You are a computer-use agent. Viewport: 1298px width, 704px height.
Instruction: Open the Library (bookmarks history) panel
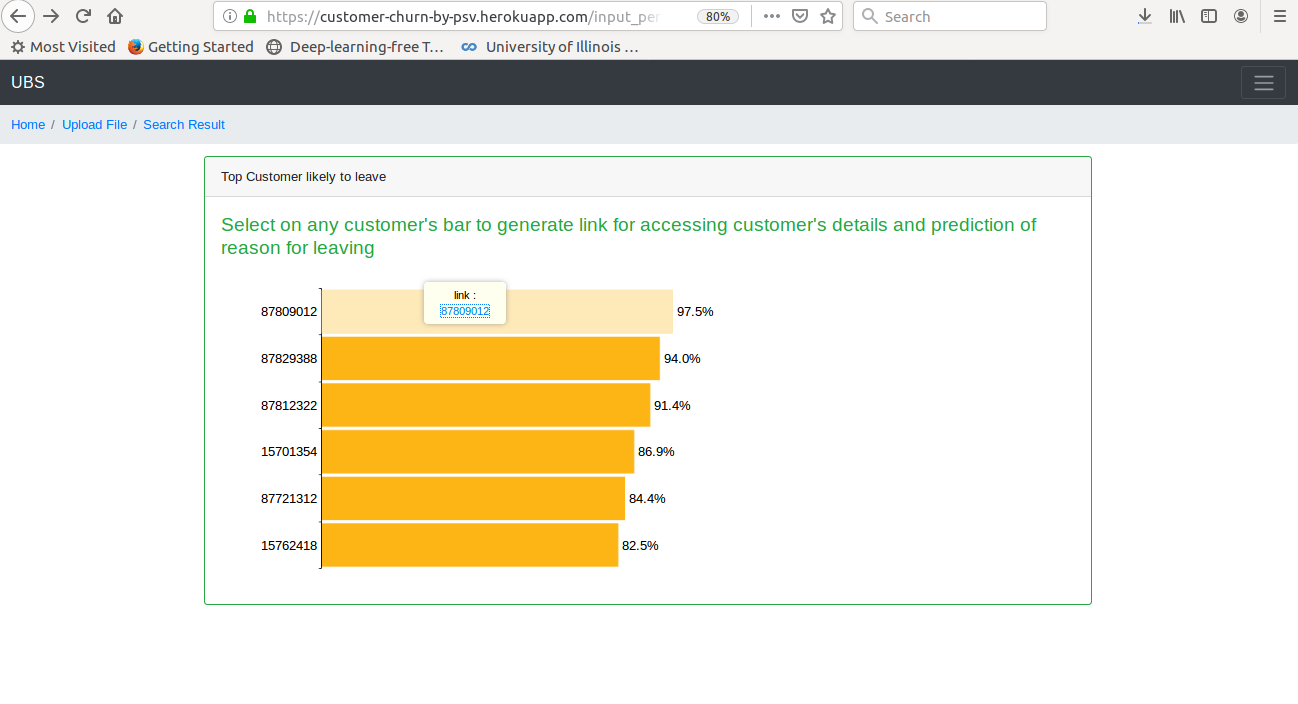coord(1177,16)
